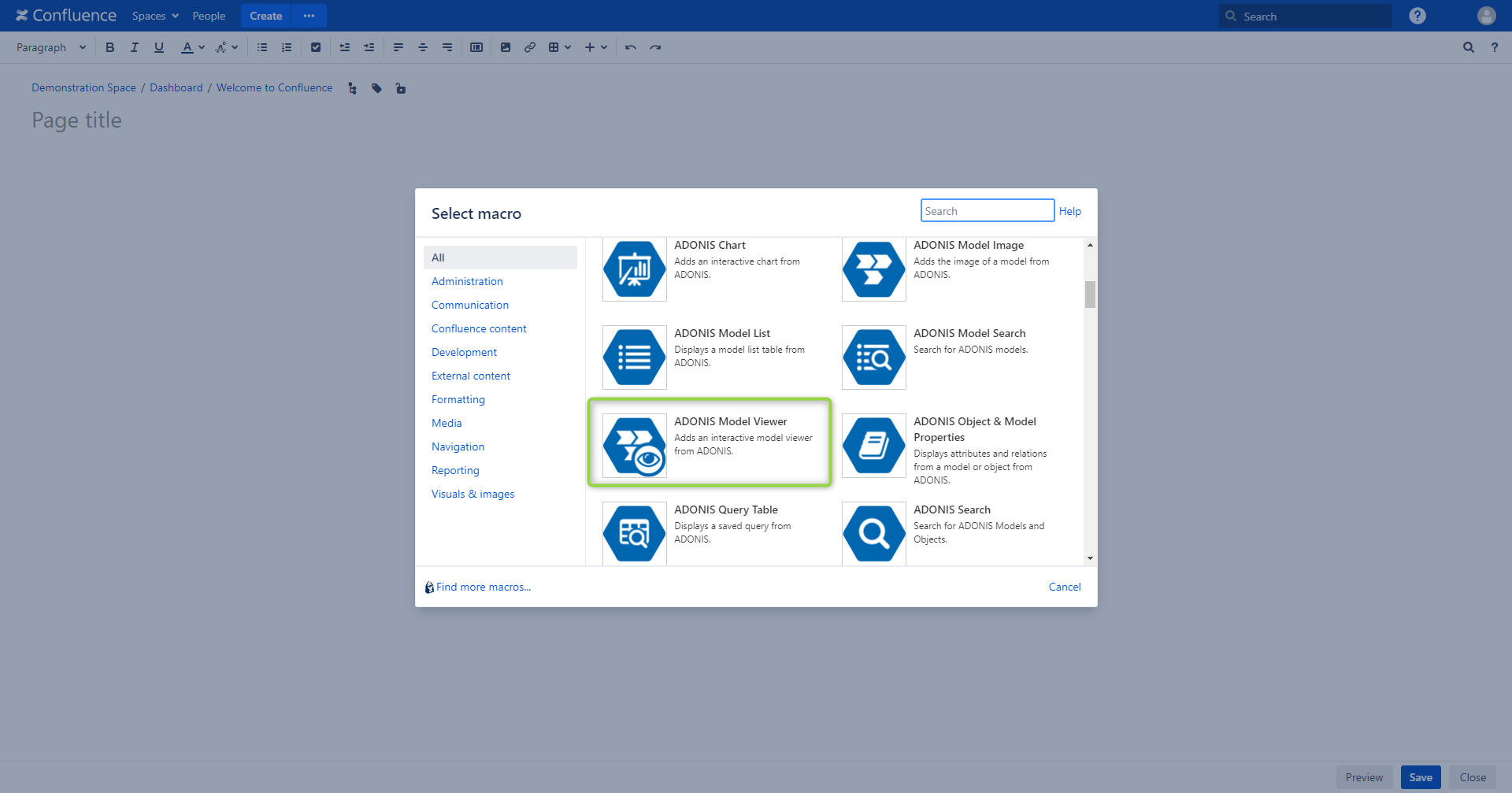Click the macro search input field
1512x793 pixels.
988,210
